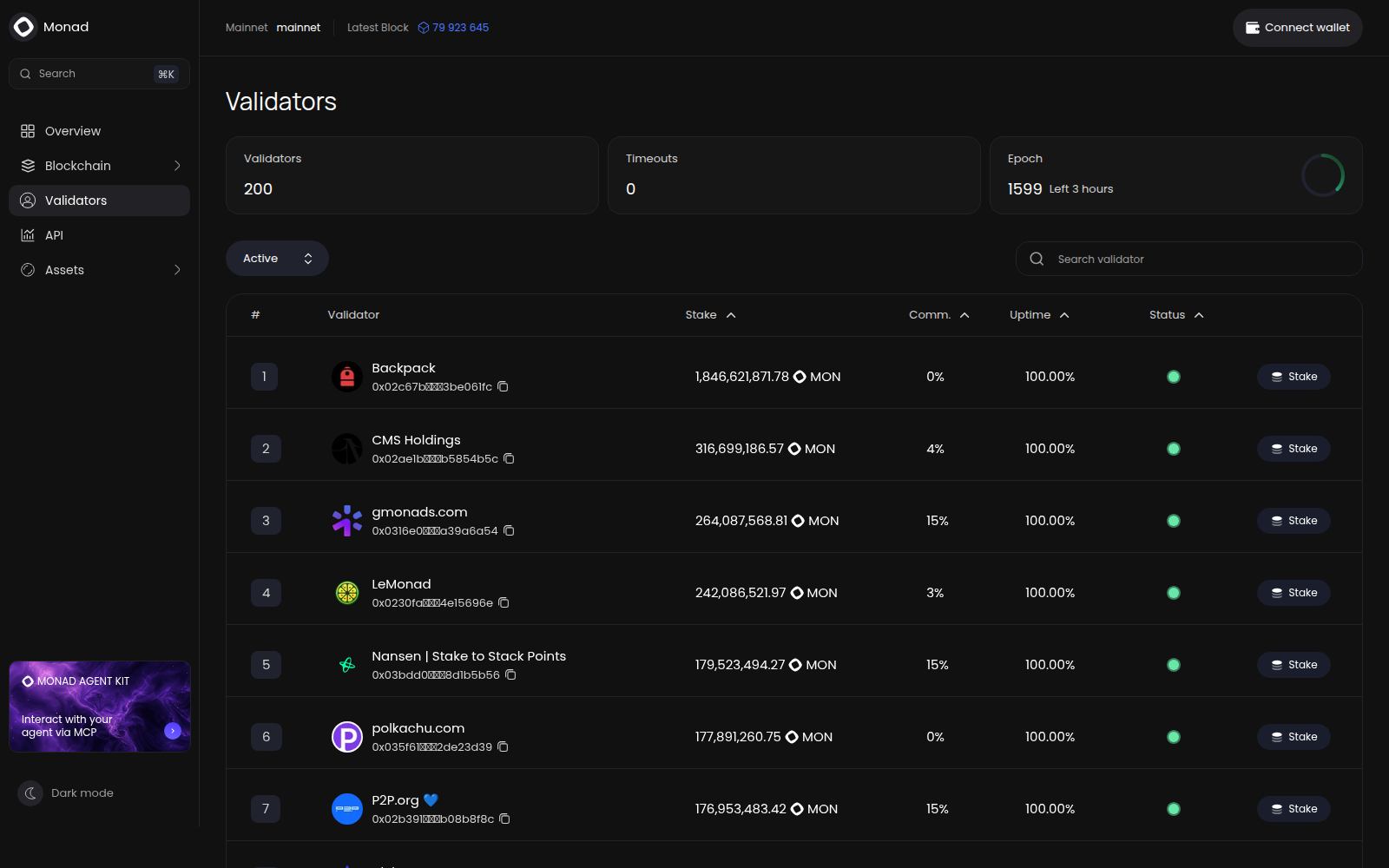The height and width of the screenshot is (868, 1389).
Task: Open Monad Agent Kit banner
Action: pos(100,707)
